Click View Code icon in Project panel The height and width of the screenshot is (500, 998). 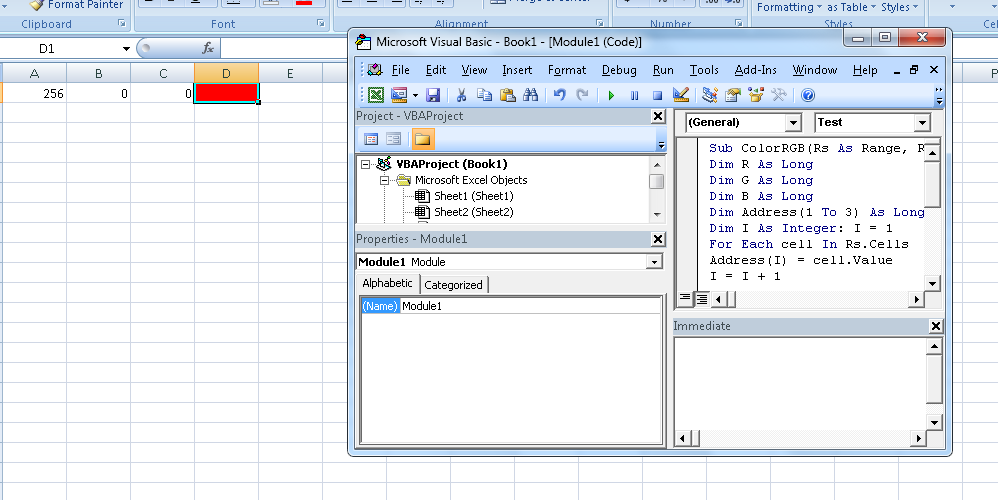pos(371,139)
